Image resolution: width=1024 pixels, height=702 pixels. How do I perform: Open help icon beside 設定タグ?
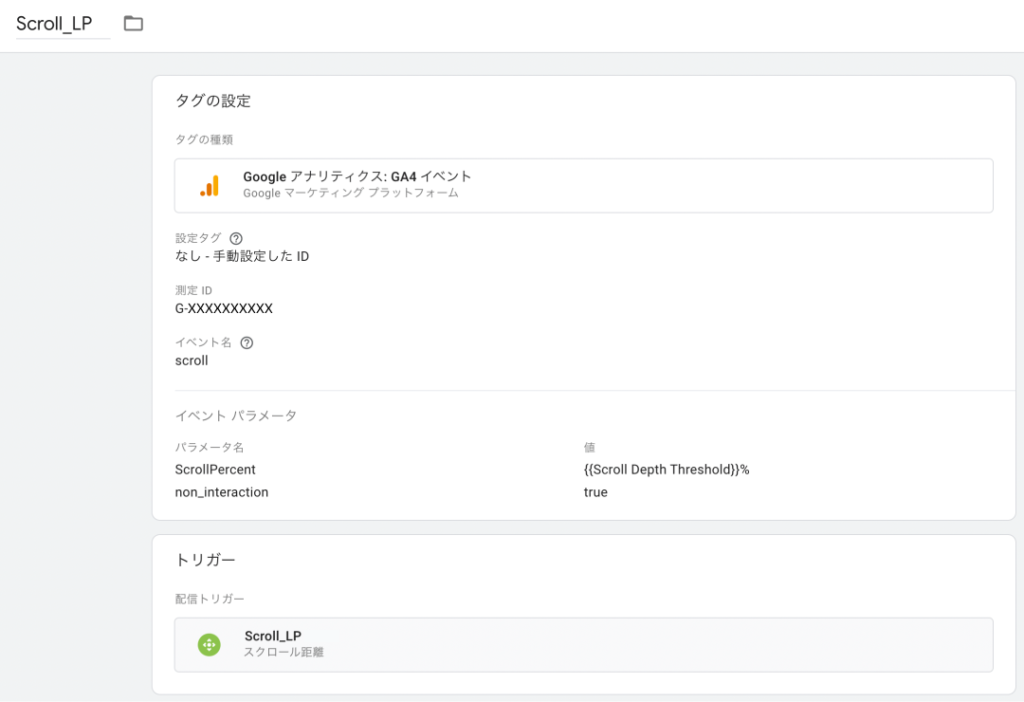(x=236, y=239)
